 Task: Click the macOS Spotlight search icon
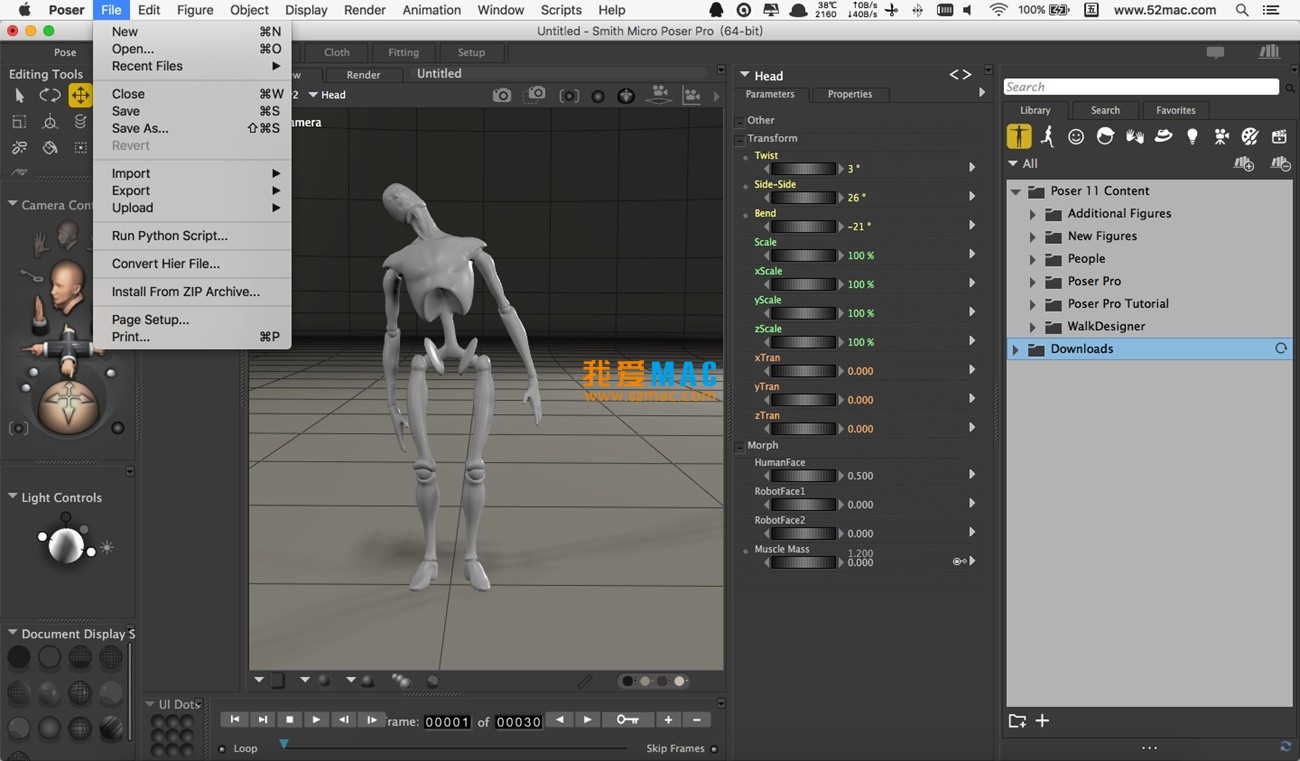pyautogui.click(x=1242, y=10)
